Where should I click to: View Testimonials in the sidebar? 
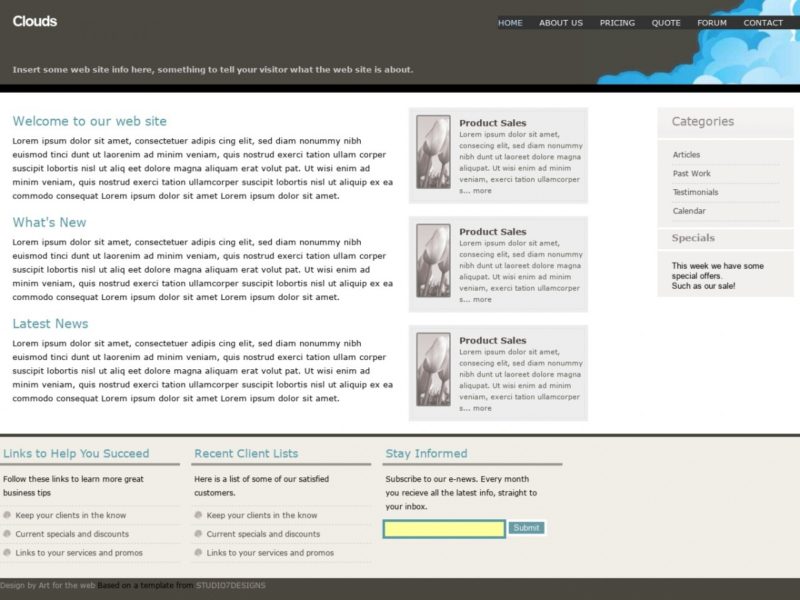(x=697, y=192)
